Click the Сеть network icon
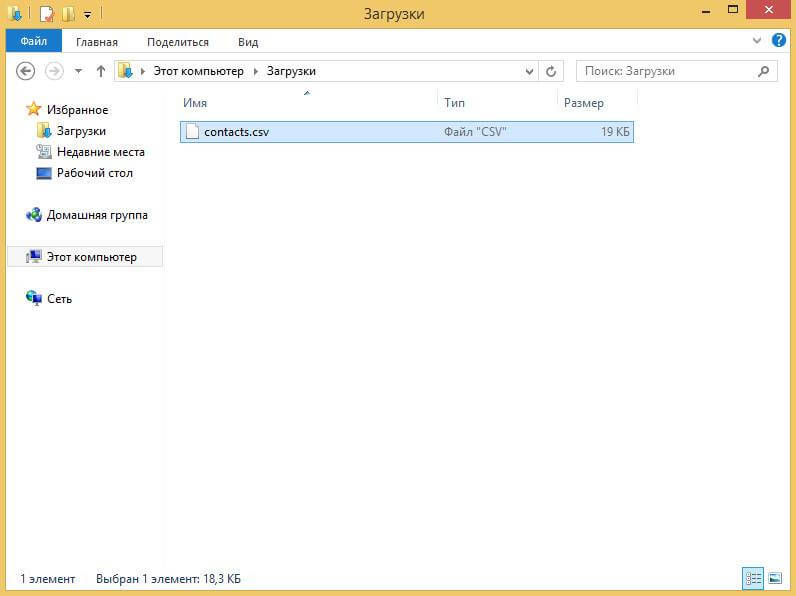The width and height of the screenshot is (796, 596). click(34, 298)
